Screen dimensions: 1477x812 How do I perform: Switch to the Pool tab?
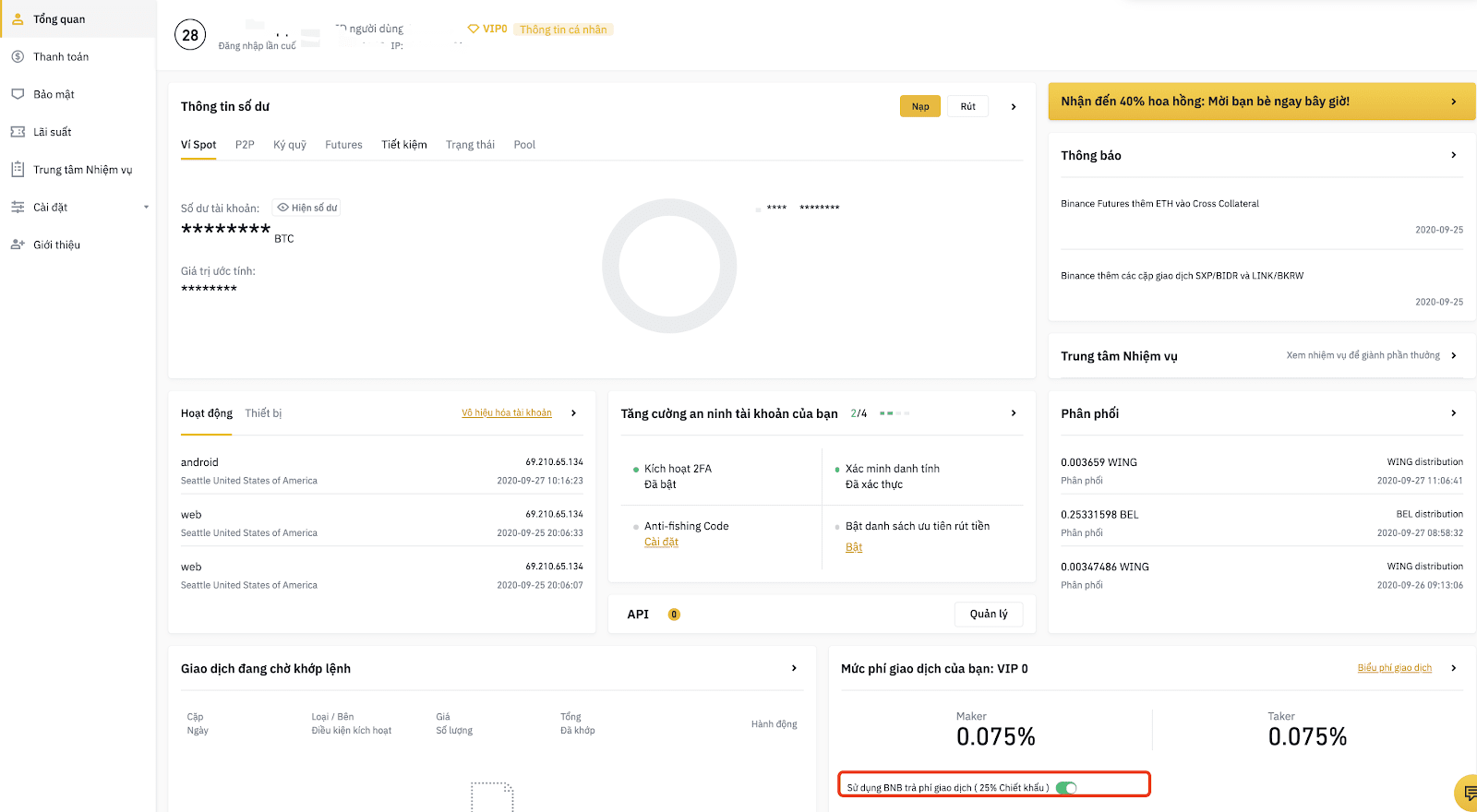tap(524, 145)
